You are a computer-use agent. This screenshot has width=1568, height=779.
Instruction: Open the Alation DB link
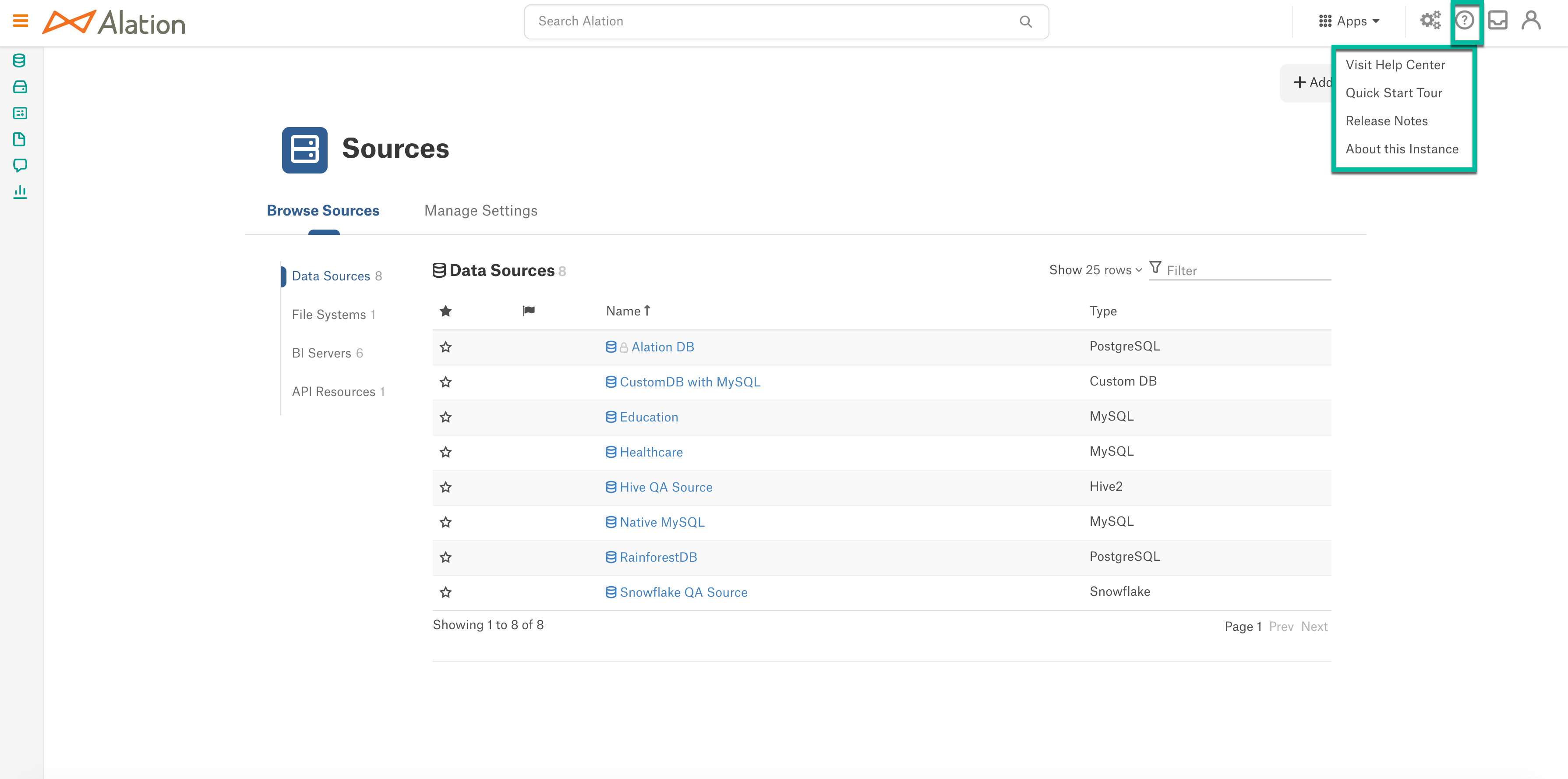tap(662, 347)
